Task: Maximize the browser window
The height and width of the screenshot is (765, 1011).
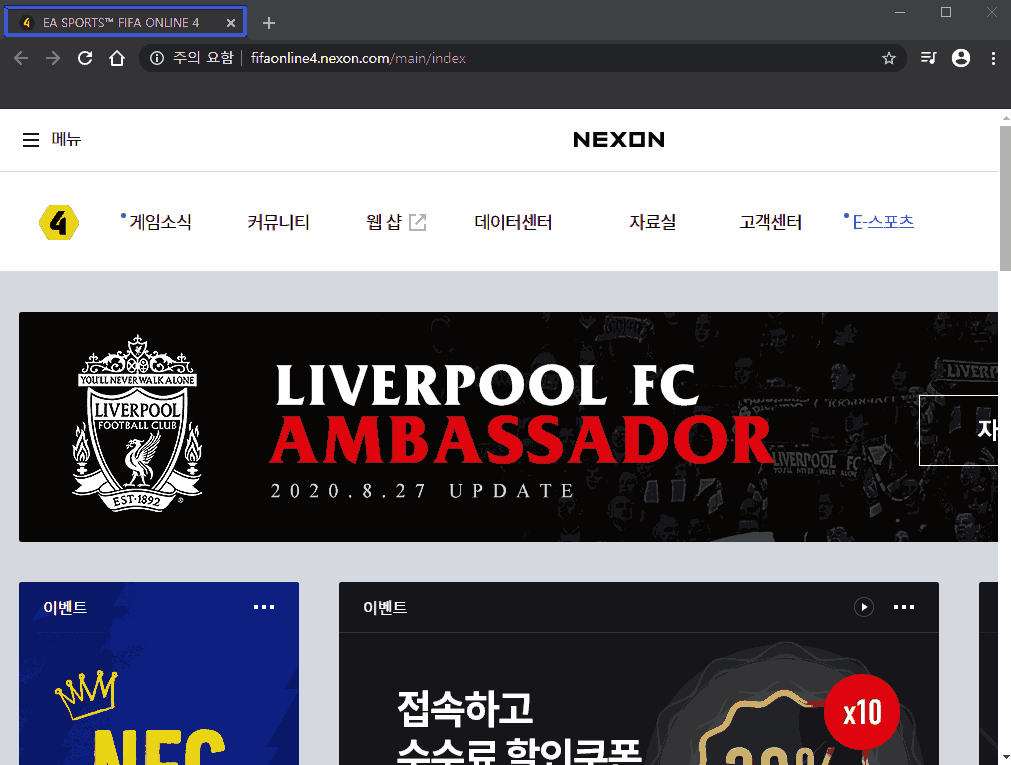Action: pyautogui.click(x=946, y=12)
